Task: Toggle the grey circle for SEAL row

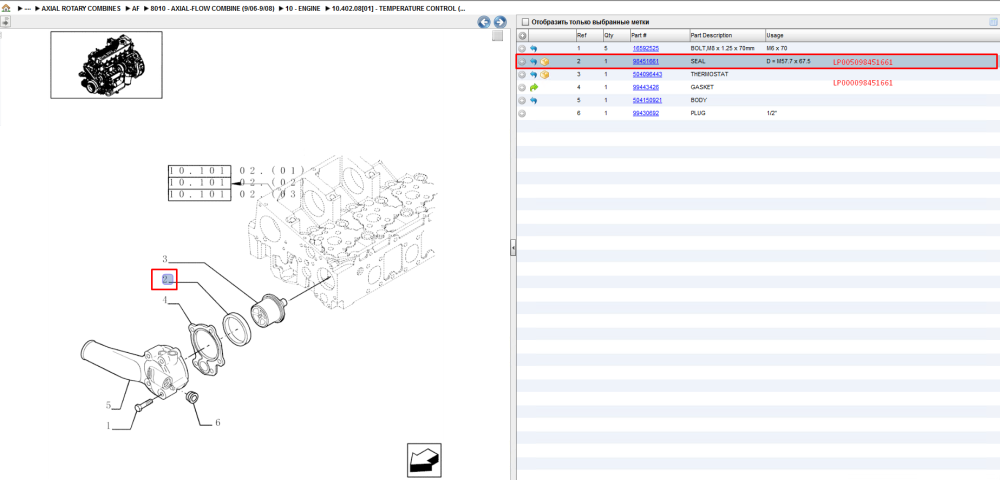Action: [522, 62]
